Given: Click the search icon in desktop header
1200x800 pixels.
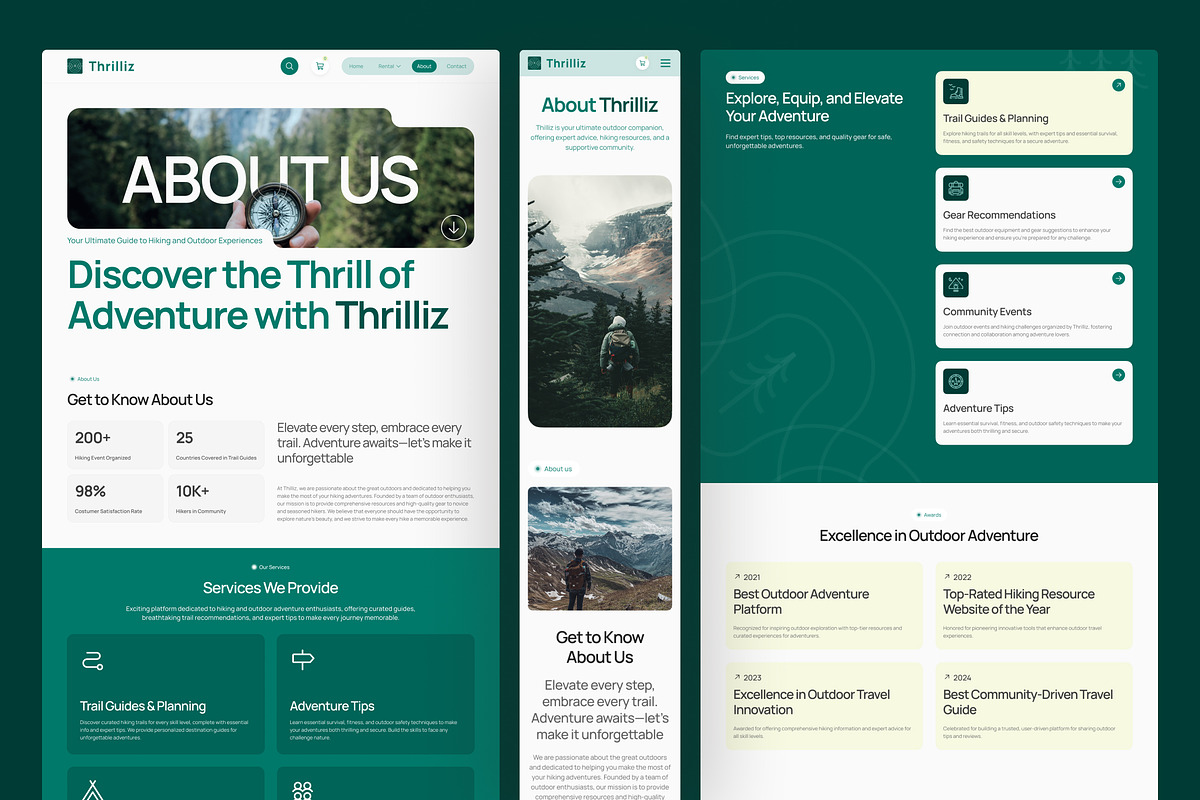Looking at the screenshot, I should [289, 66].
